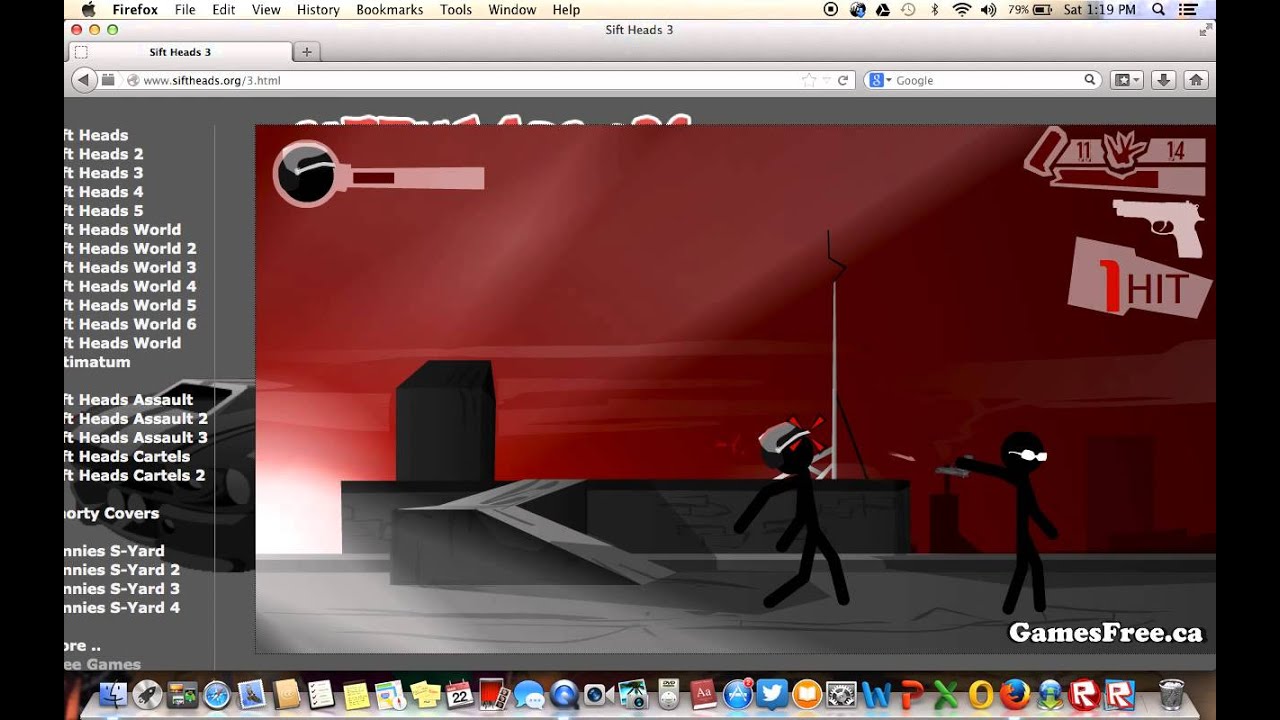The height and width of the screenshot is (720, 1280).
Task: Open Firefox icon in dock
Action: click(1014, 694)
